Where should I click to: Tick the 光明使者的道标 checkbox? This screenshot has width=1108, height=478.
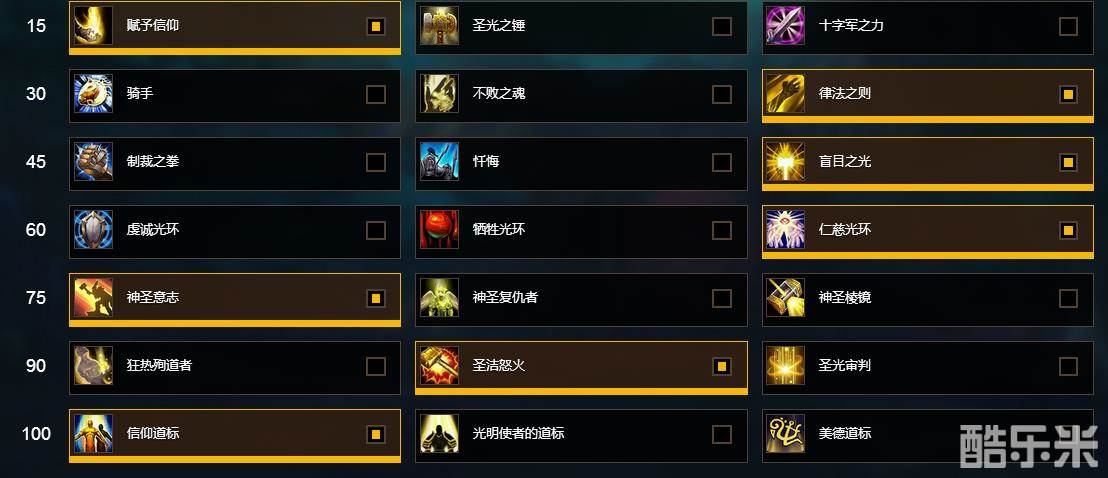tap(721, 433)
